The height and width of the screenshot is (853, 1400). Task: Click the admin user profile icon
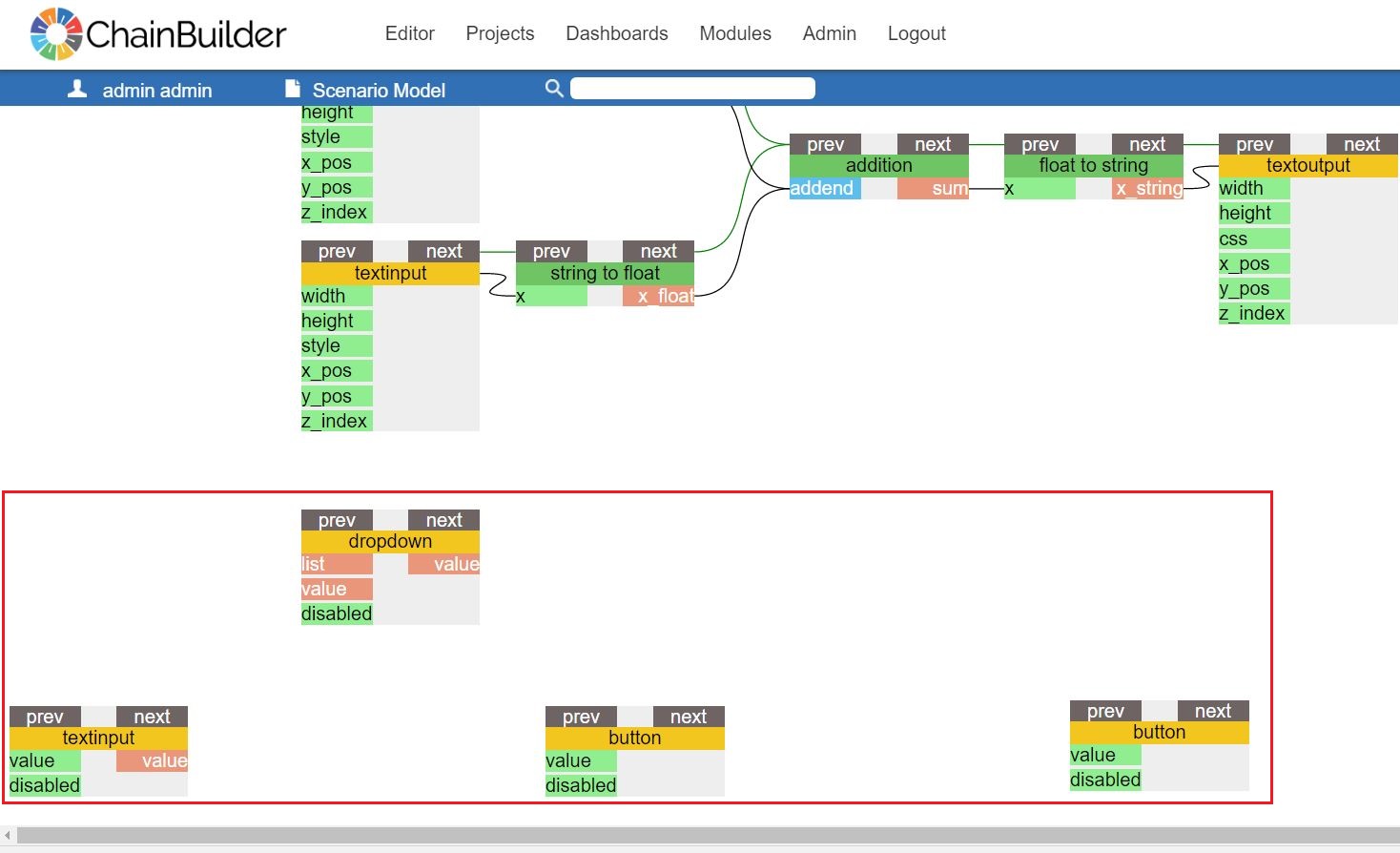tap(77, 90)
